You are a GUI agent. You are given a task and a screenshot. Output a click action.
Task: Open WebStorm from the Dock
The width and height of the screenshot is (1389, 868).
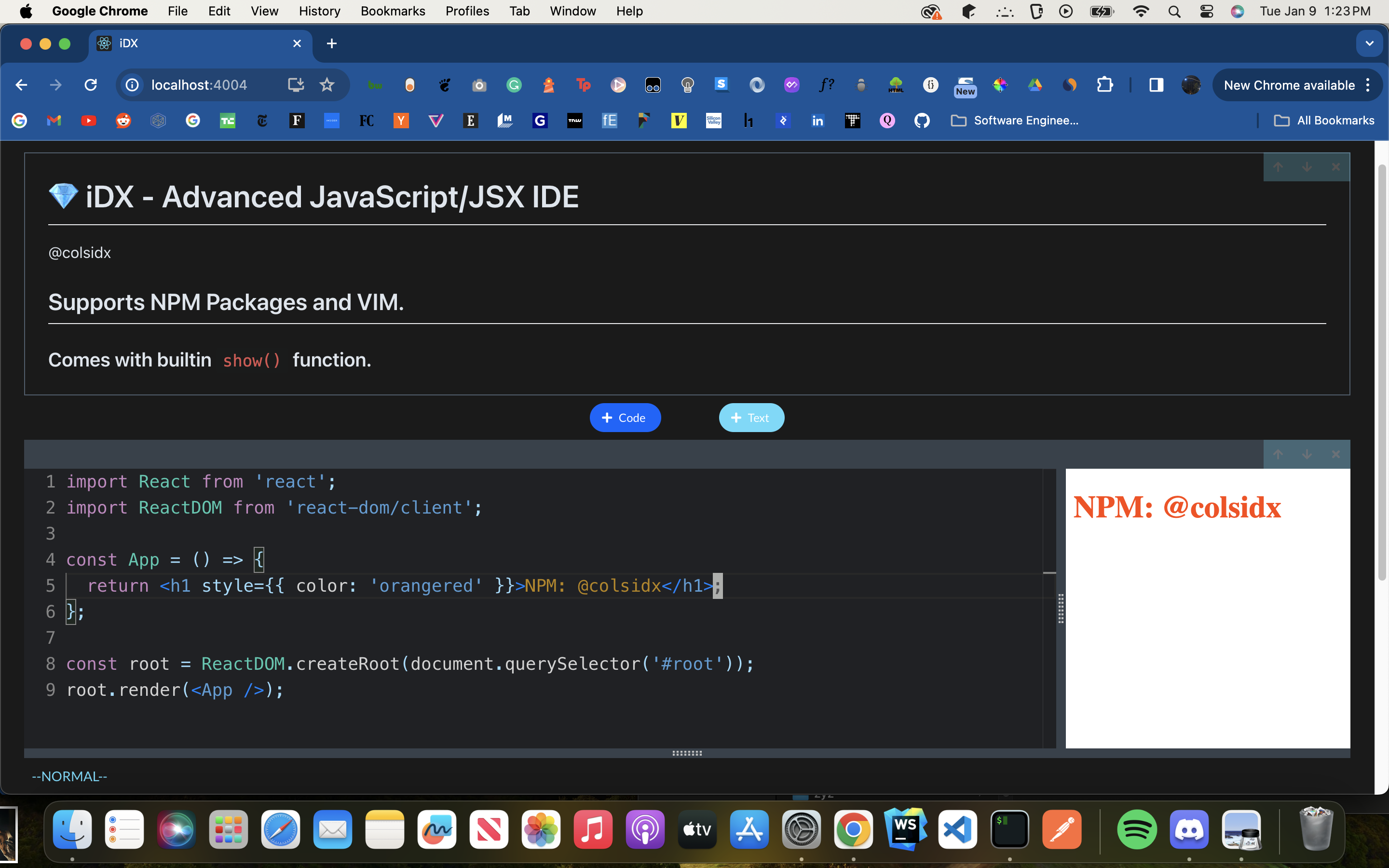coord(905,829)
